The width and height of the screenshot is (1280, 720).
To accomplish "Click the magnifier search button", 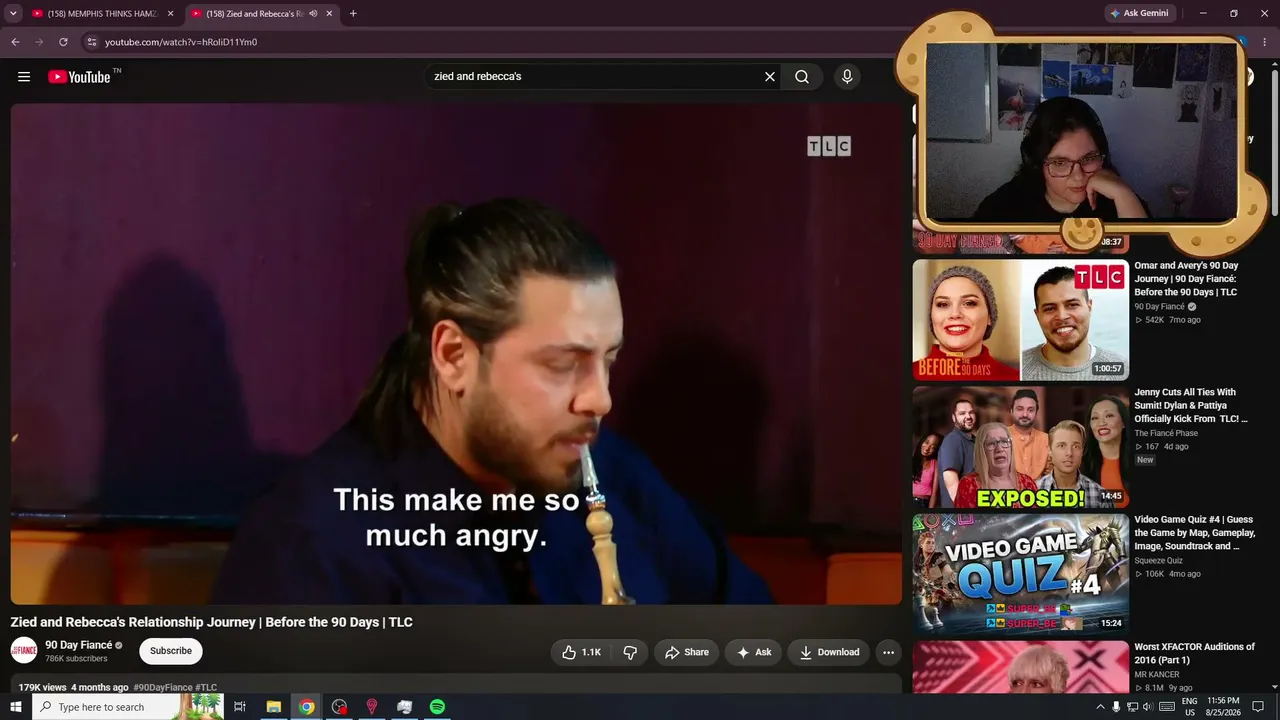I will (802, 77).
